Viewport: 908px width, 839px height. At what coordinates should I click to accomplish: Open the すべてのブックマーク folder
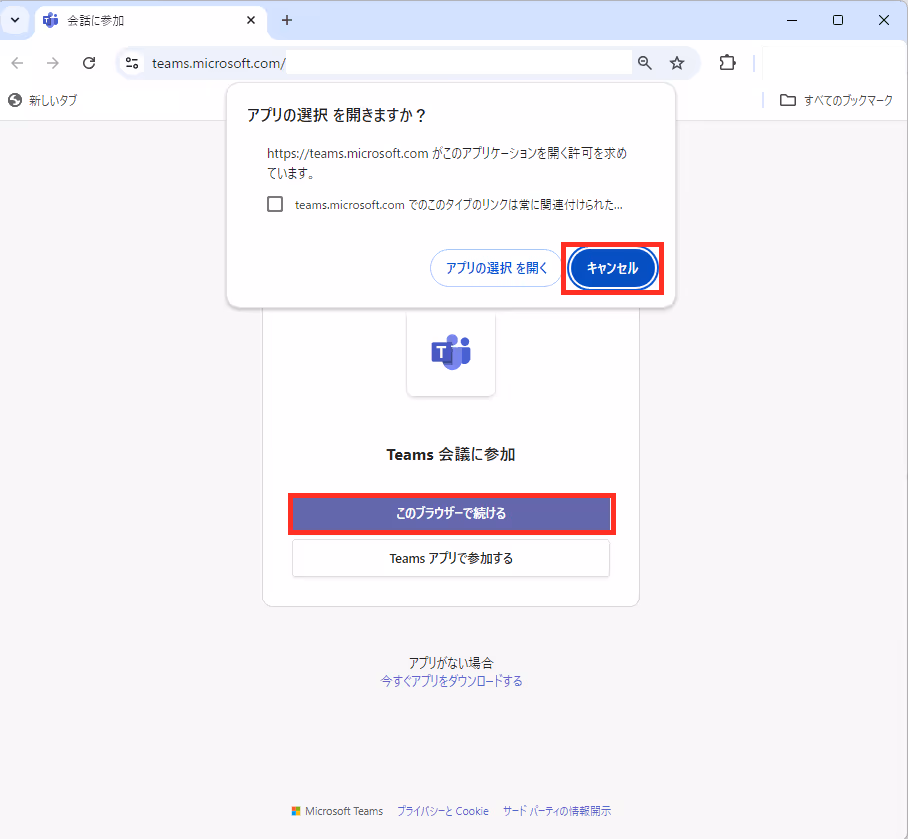(836, 100)
